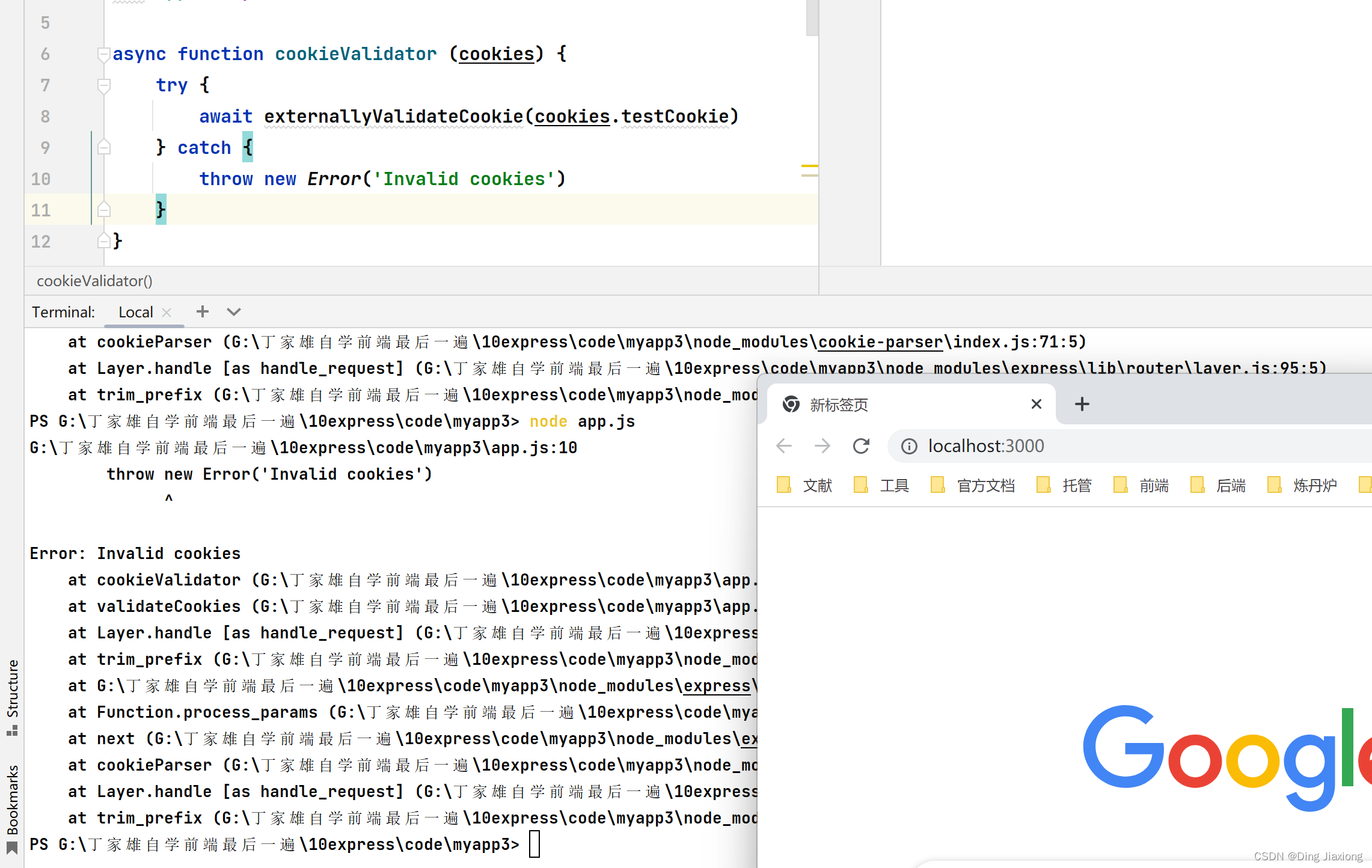
Task: Click the editor vertical scrollbar thumb
Action: pos(812,18)
